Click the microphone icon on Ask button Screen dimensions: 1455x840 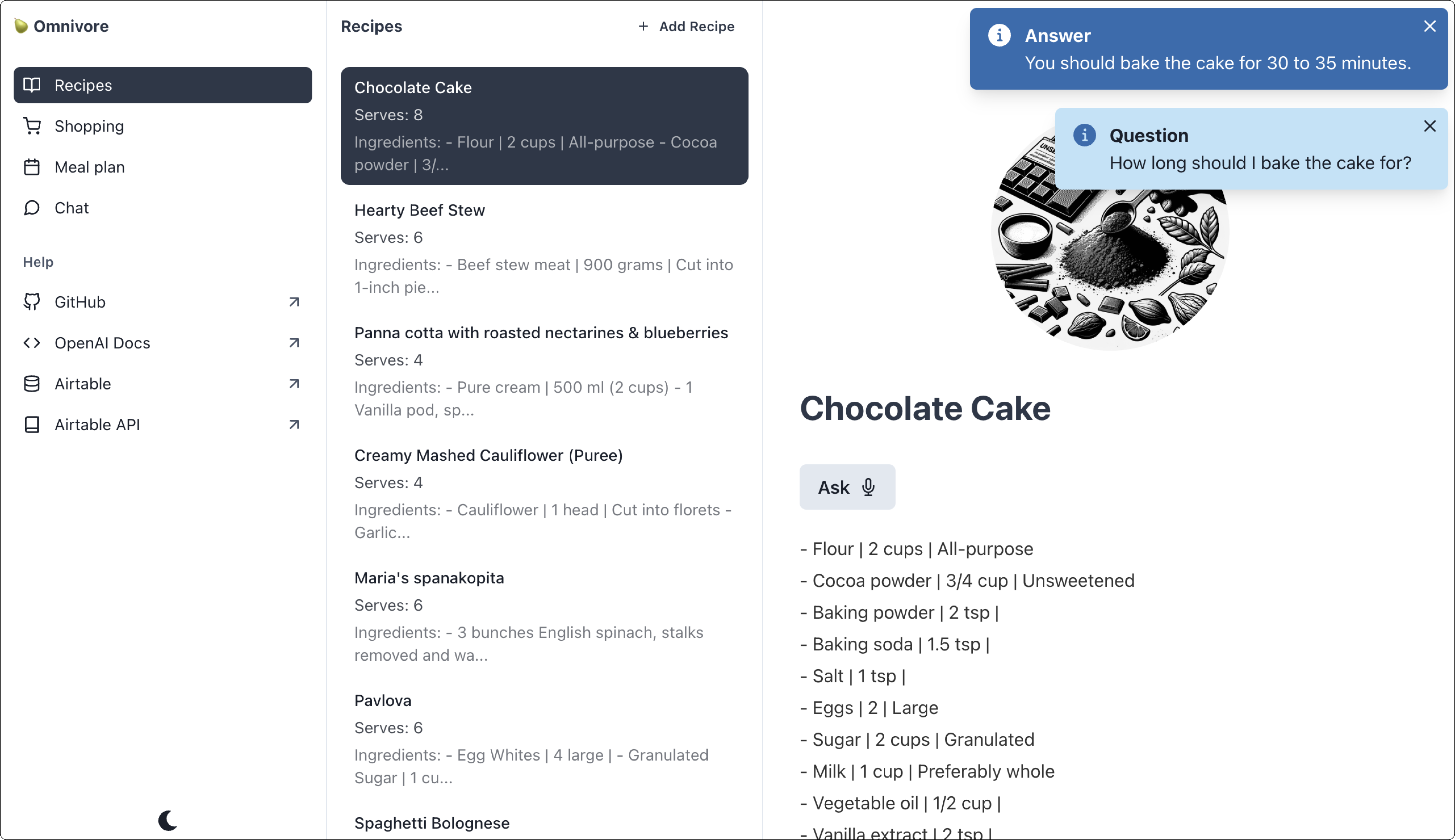click(x=868, y=487)
